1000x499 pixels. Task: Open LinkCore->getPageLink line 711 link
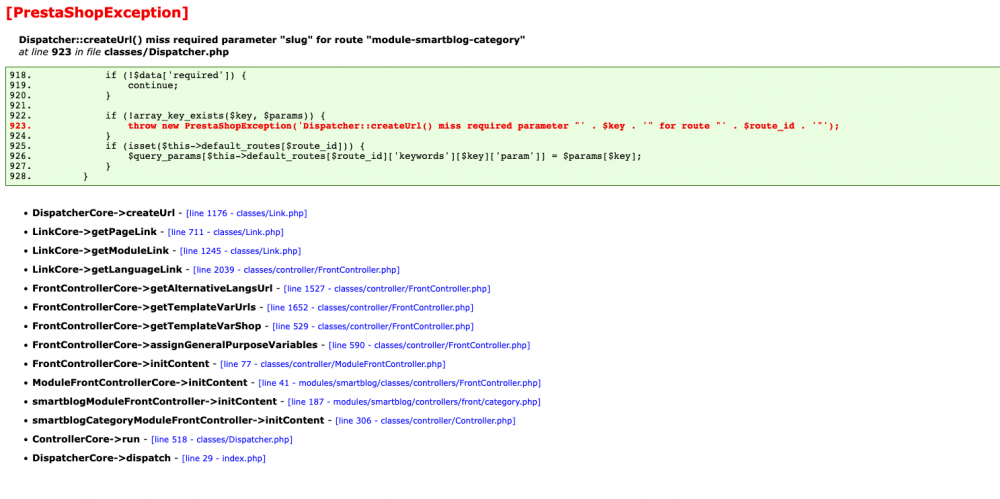point(226,232)
